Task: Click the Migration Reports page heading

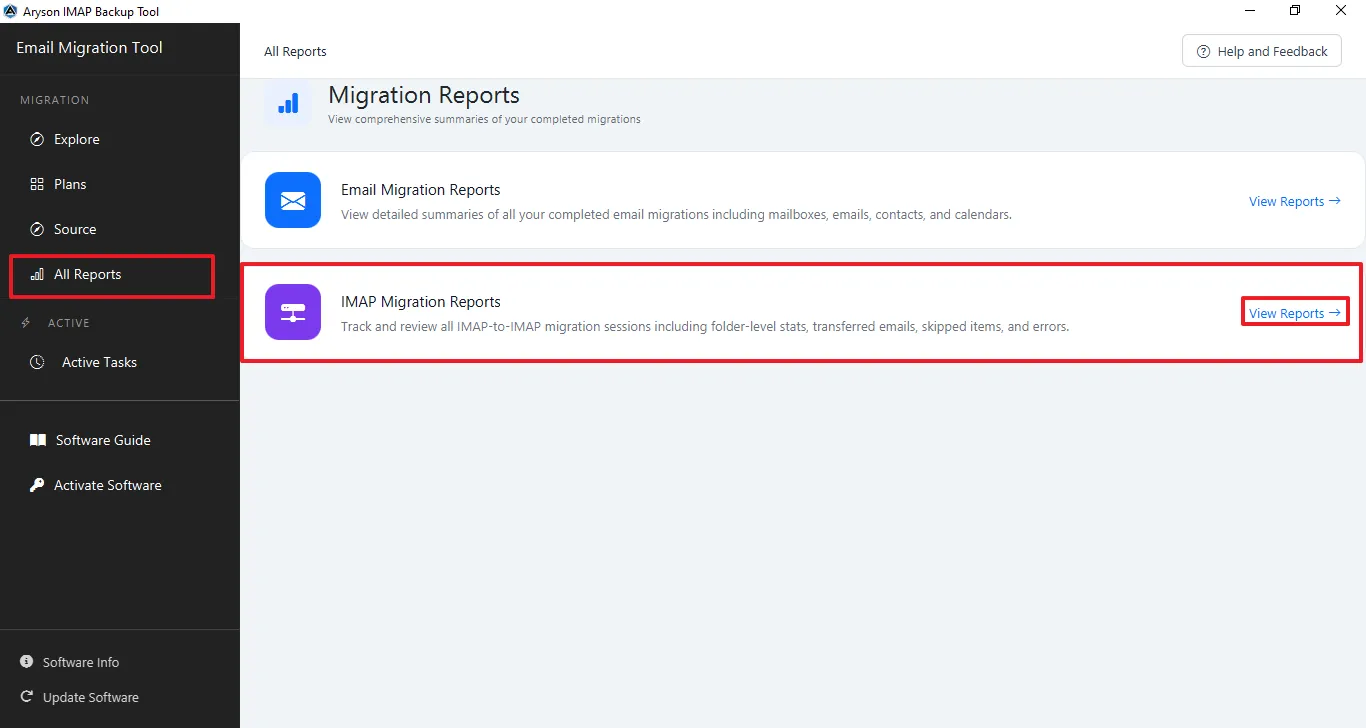Action: pos(424,95)
